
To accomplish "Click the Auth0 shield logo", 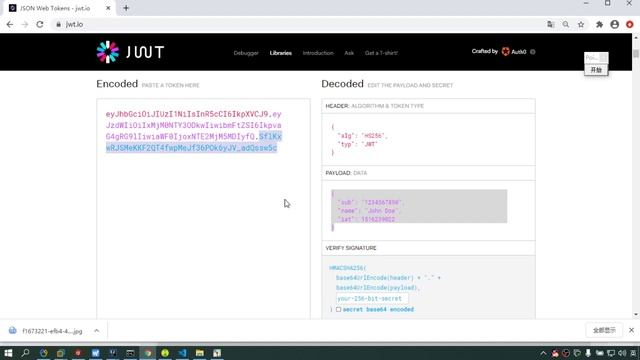I will pyautogui.click(x=505, y=51).
